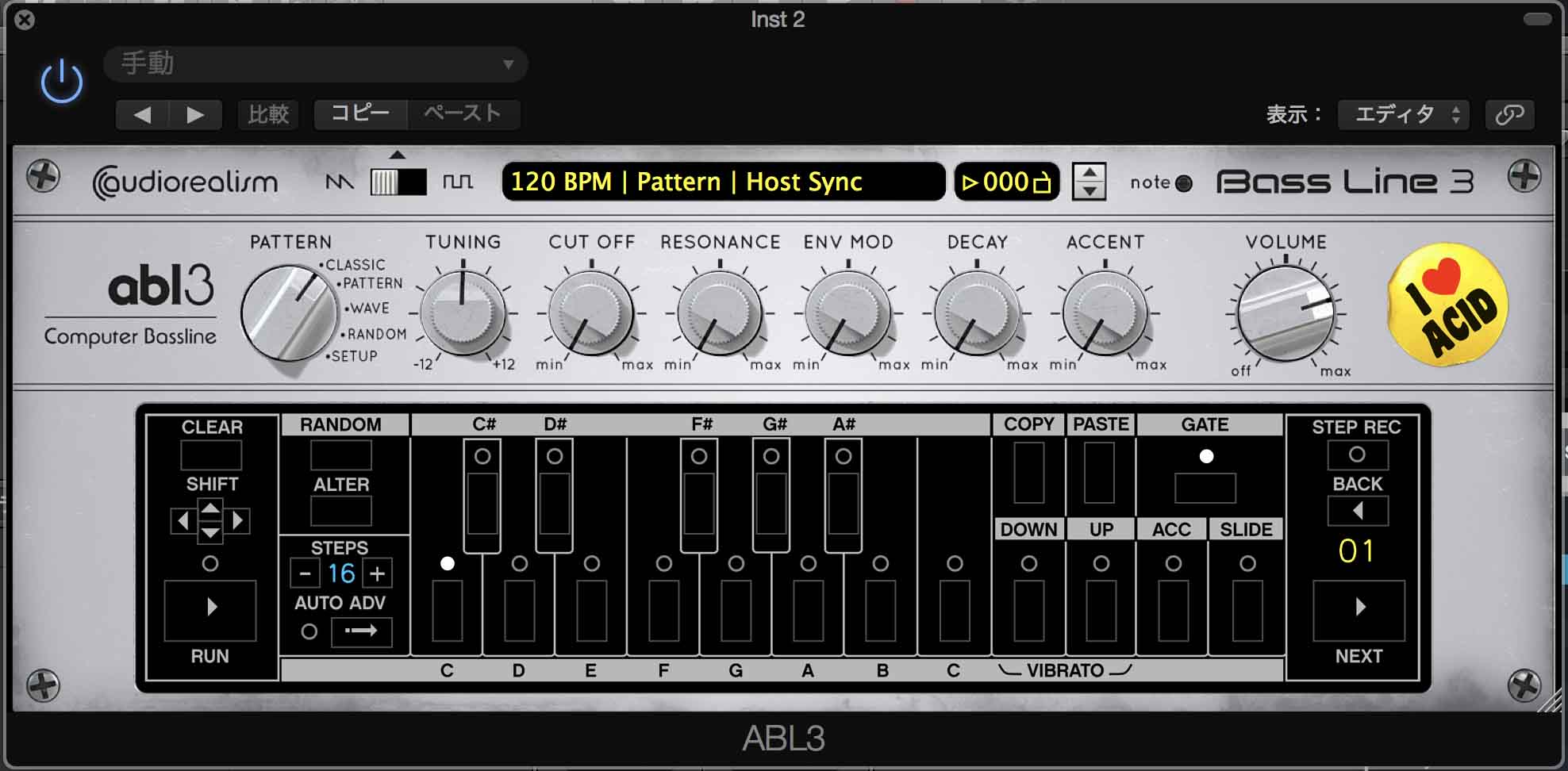
Task: Toggle the ACC accent button
Action: point(1174,610)
